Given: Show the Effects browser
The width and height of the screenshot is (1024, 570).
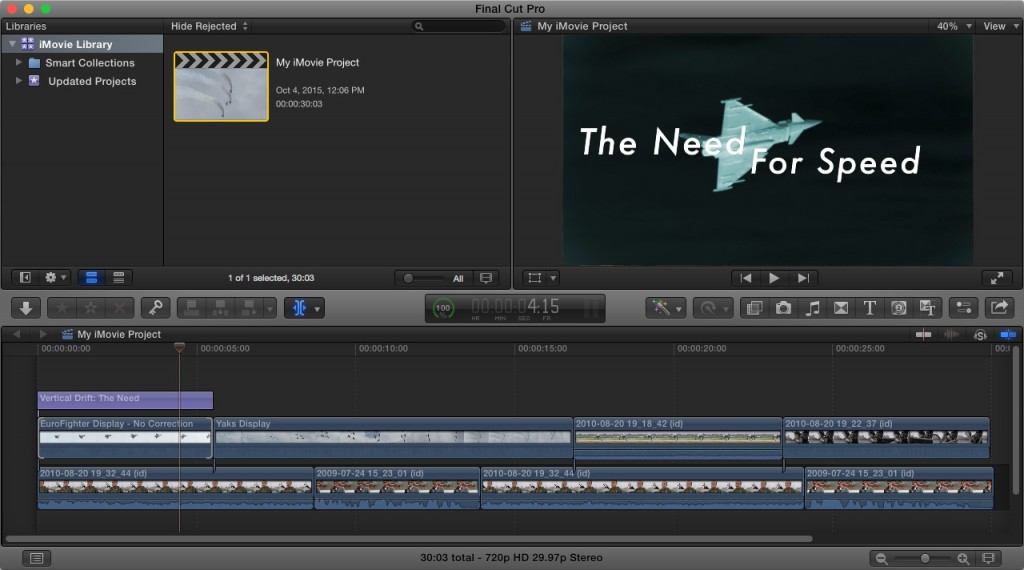Looking at the screenshot, I should click(x=754, y=308).
